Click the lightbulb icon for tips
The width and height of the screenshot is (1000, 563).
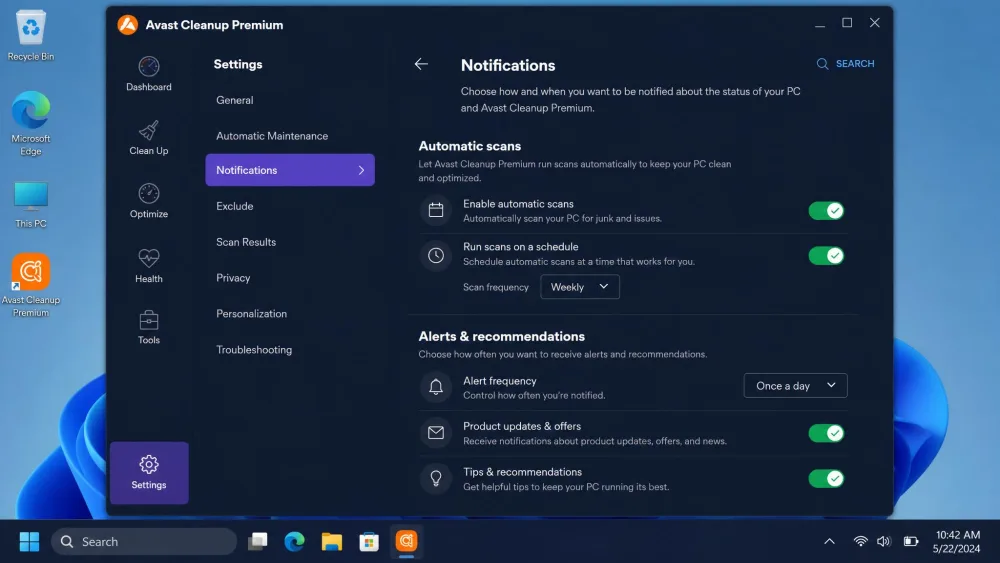click(x=436, y=478)
